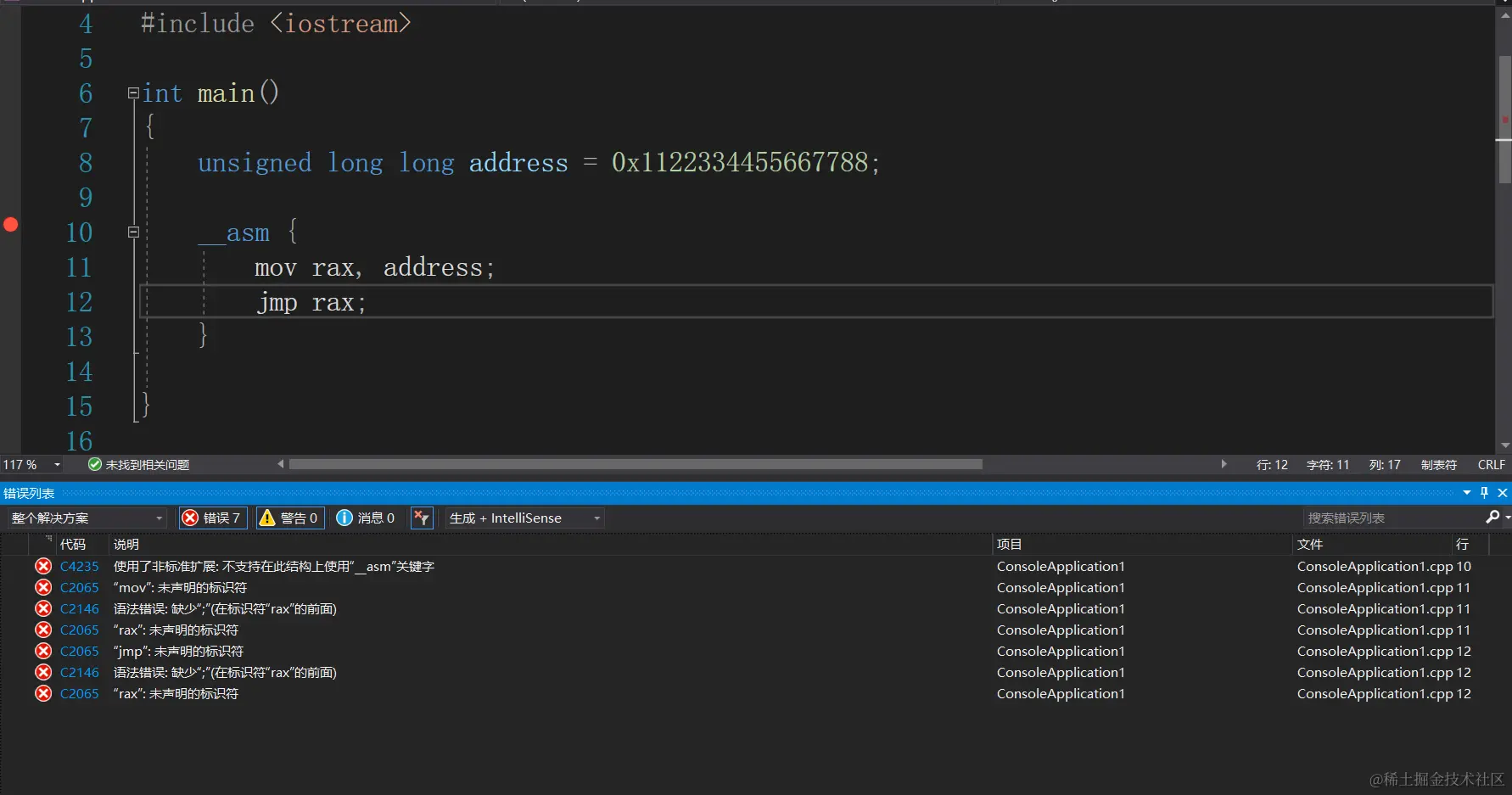The width and height of the screenshot is (1512, 795).
Task: Toggle auto-hide pin of error list
Action: (1484, 493)
